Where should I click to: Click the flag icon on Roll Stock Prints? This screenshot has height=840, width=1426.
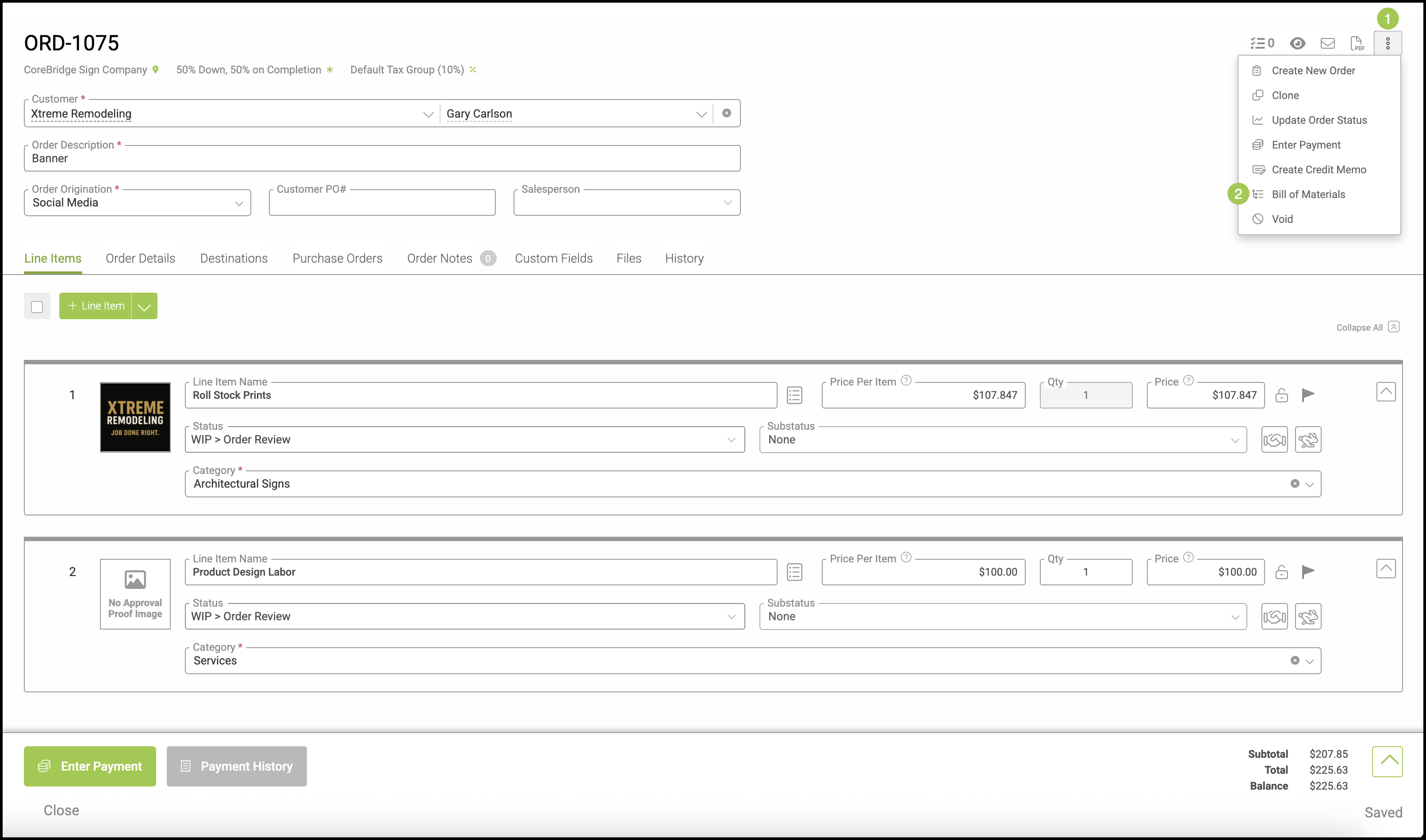(1308, 394)
